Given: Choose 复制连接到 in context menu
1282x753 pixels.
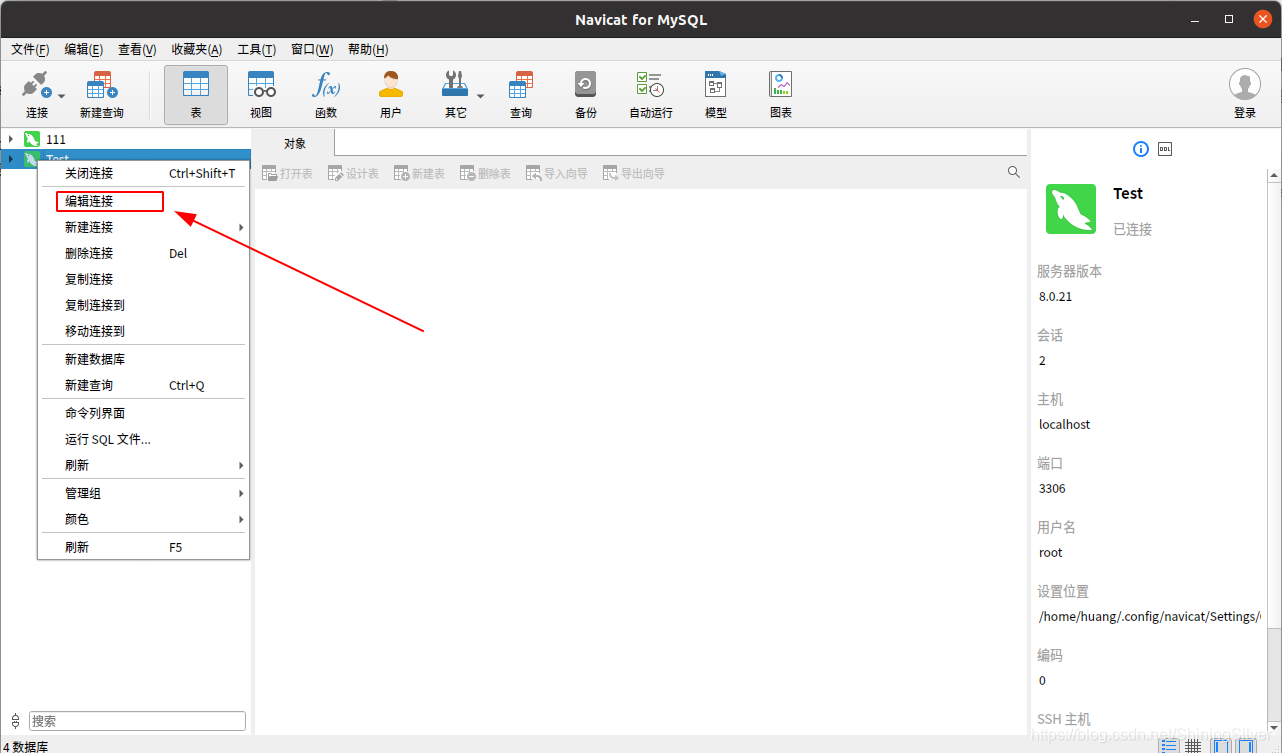Looking at the screenshot, I should pyautogui.click(x=143, y=305).
